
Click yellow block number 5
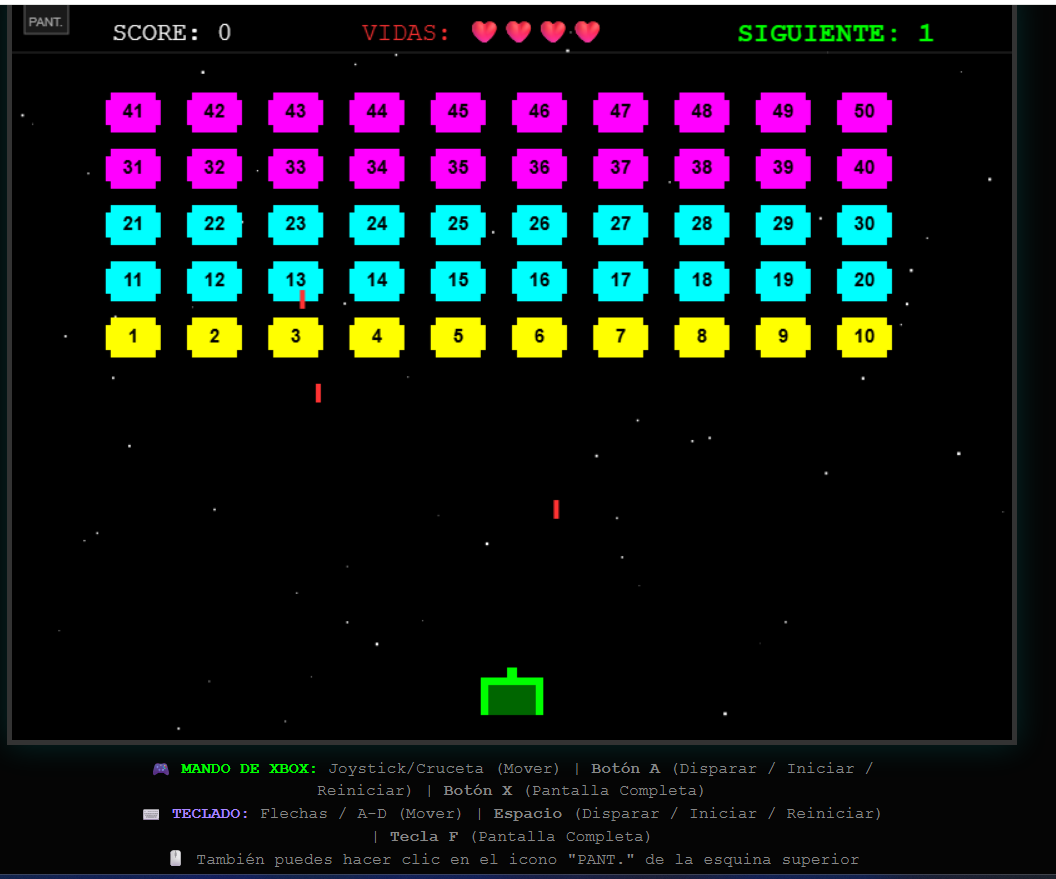pos(458,337)
